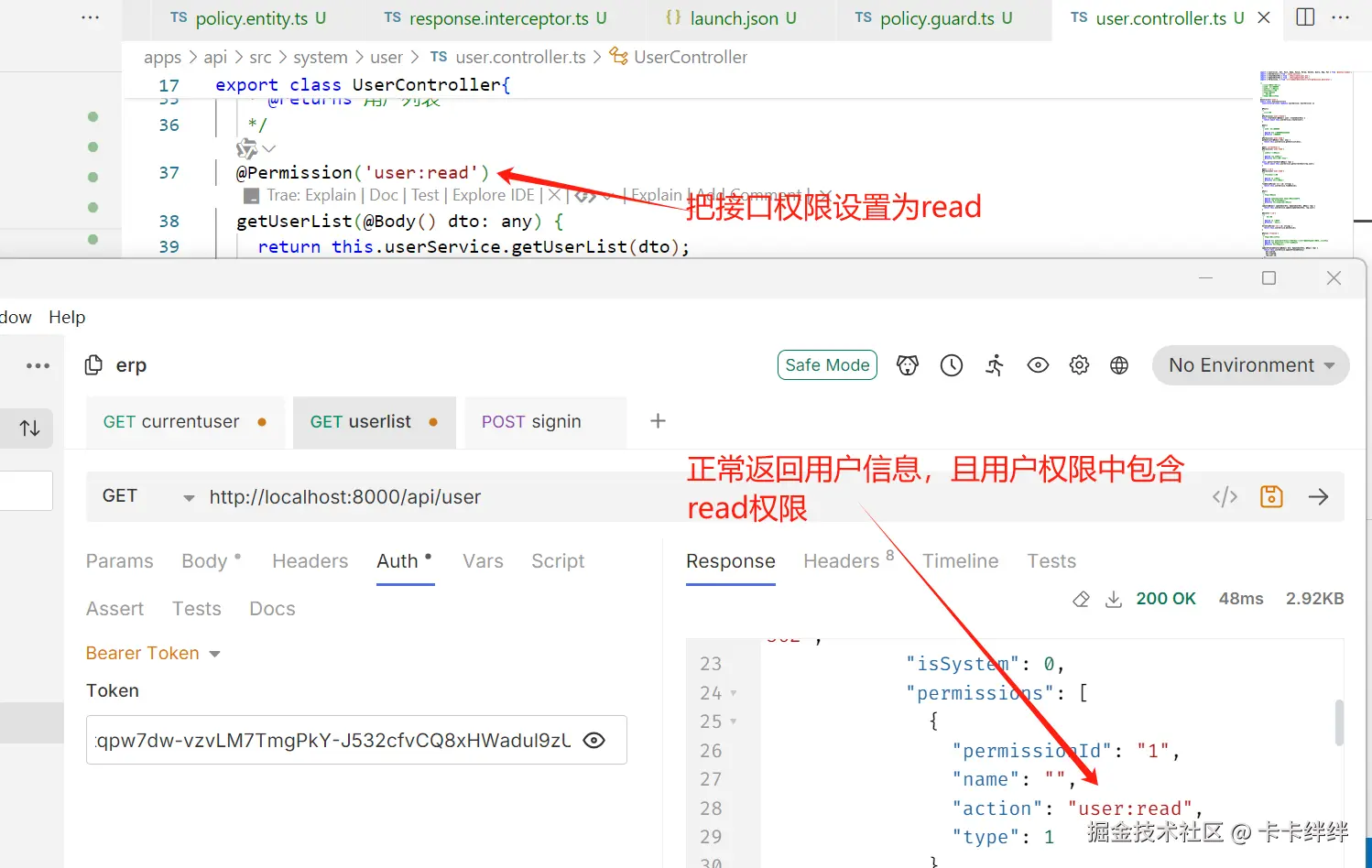
Task: Switch to GET currentuser request tab
Action: [x=185, y=422]
